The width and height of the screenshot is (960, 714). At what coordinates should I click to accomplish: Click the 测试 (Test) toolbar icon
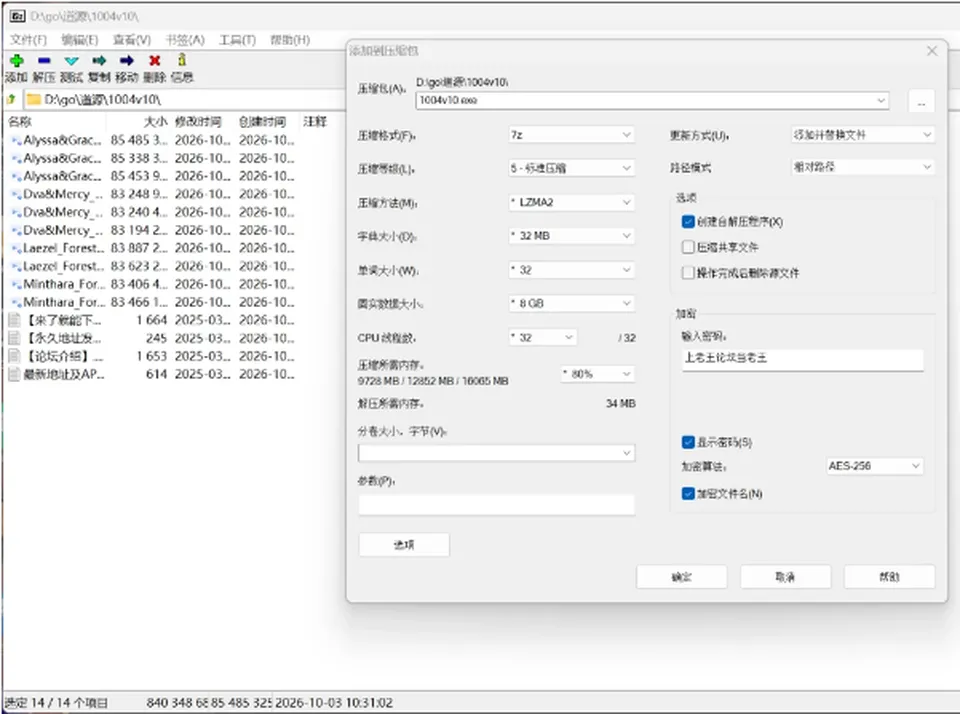coord(72,61)
